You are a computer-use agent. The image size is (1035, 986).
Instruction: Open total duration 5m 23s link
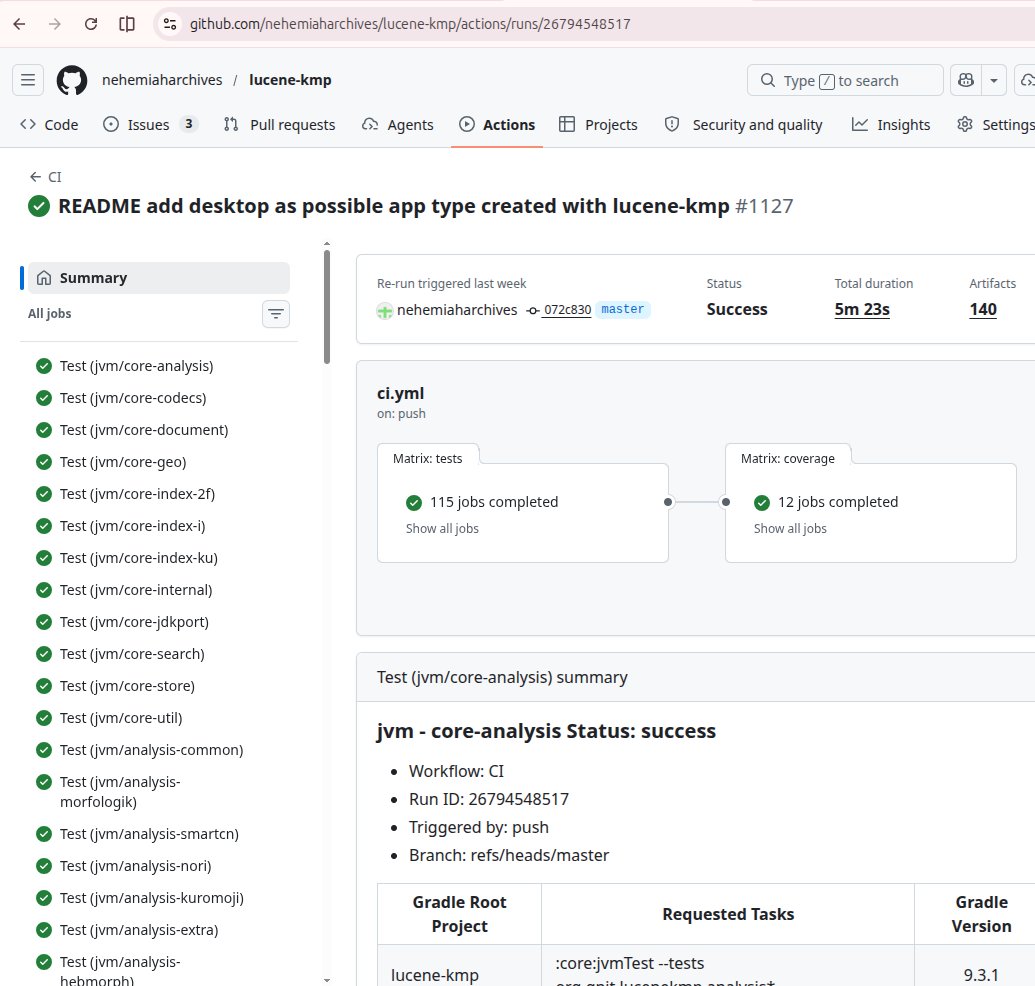[x=861, y=310]
